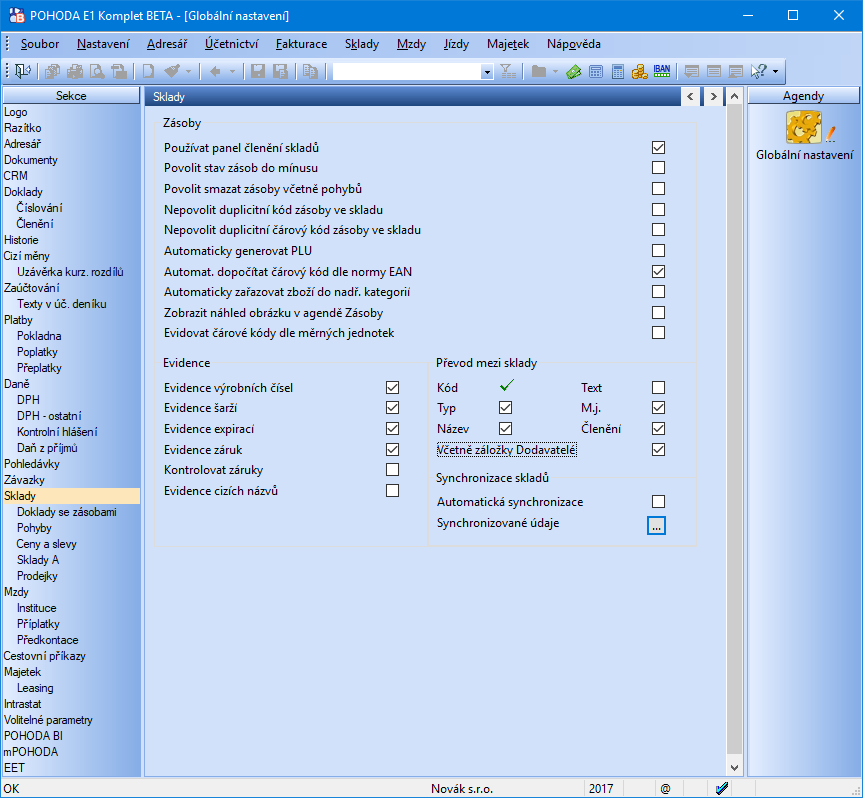Enable Automaticky generovat PLU checkbox
The width and height of the screenshot is (863, 798).
click(658, 250)
